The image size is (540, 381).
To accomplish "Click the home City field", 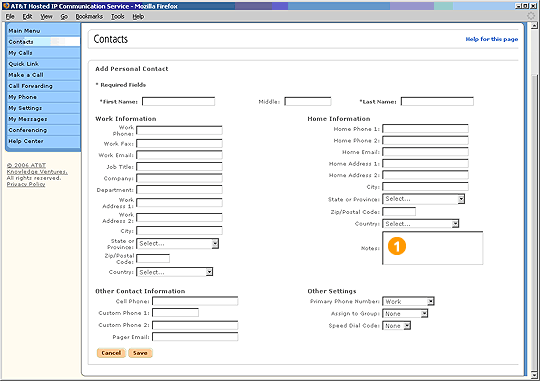I will pos(425,187).
